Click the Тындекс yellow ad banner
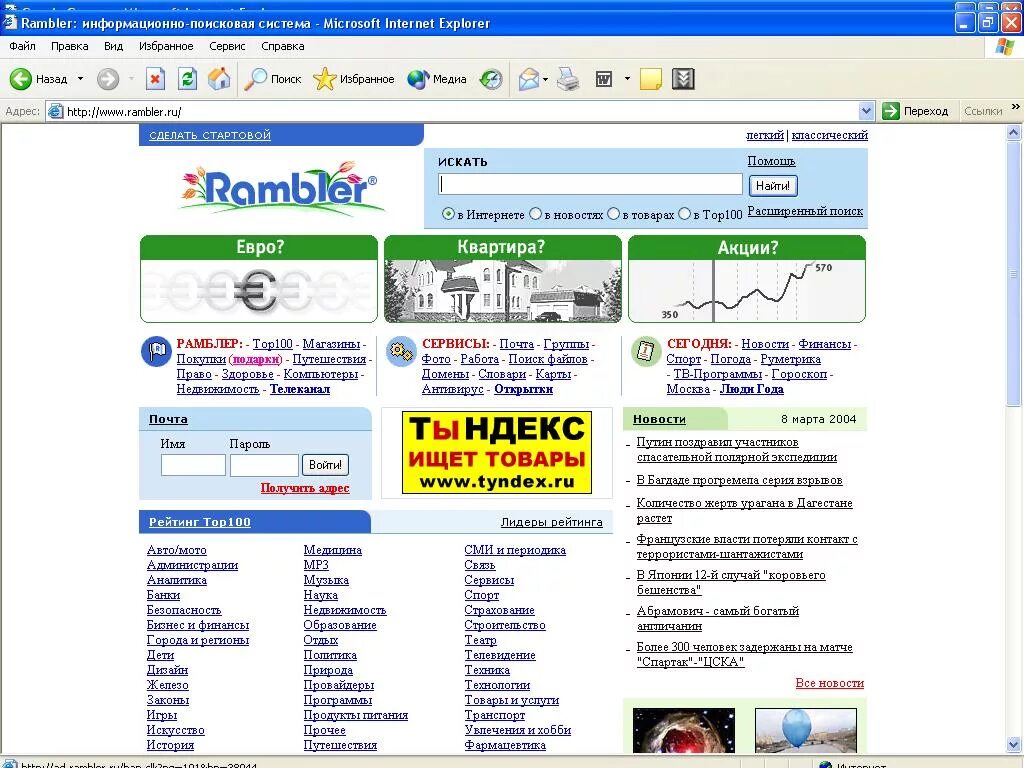This screenshot has height=768, width=1024. (497, 453)
